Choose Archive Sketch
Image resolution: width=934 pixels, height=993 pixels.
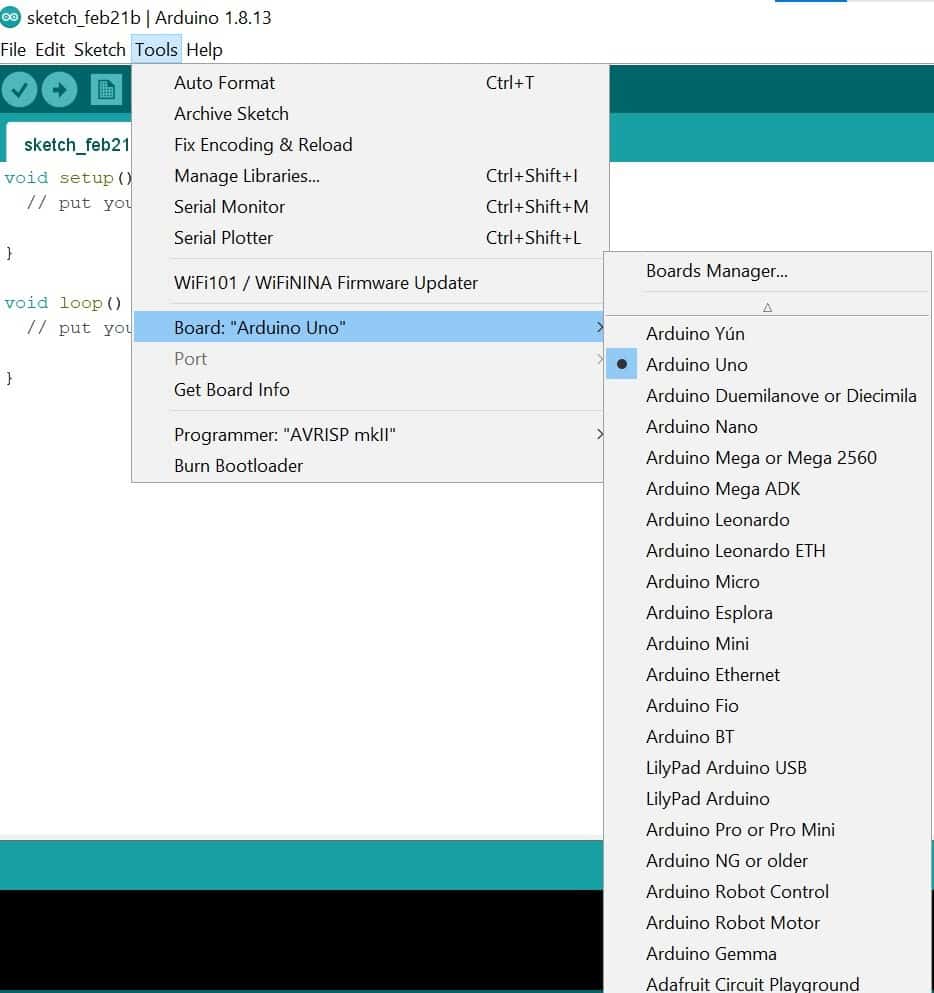(x=370, y=113)
